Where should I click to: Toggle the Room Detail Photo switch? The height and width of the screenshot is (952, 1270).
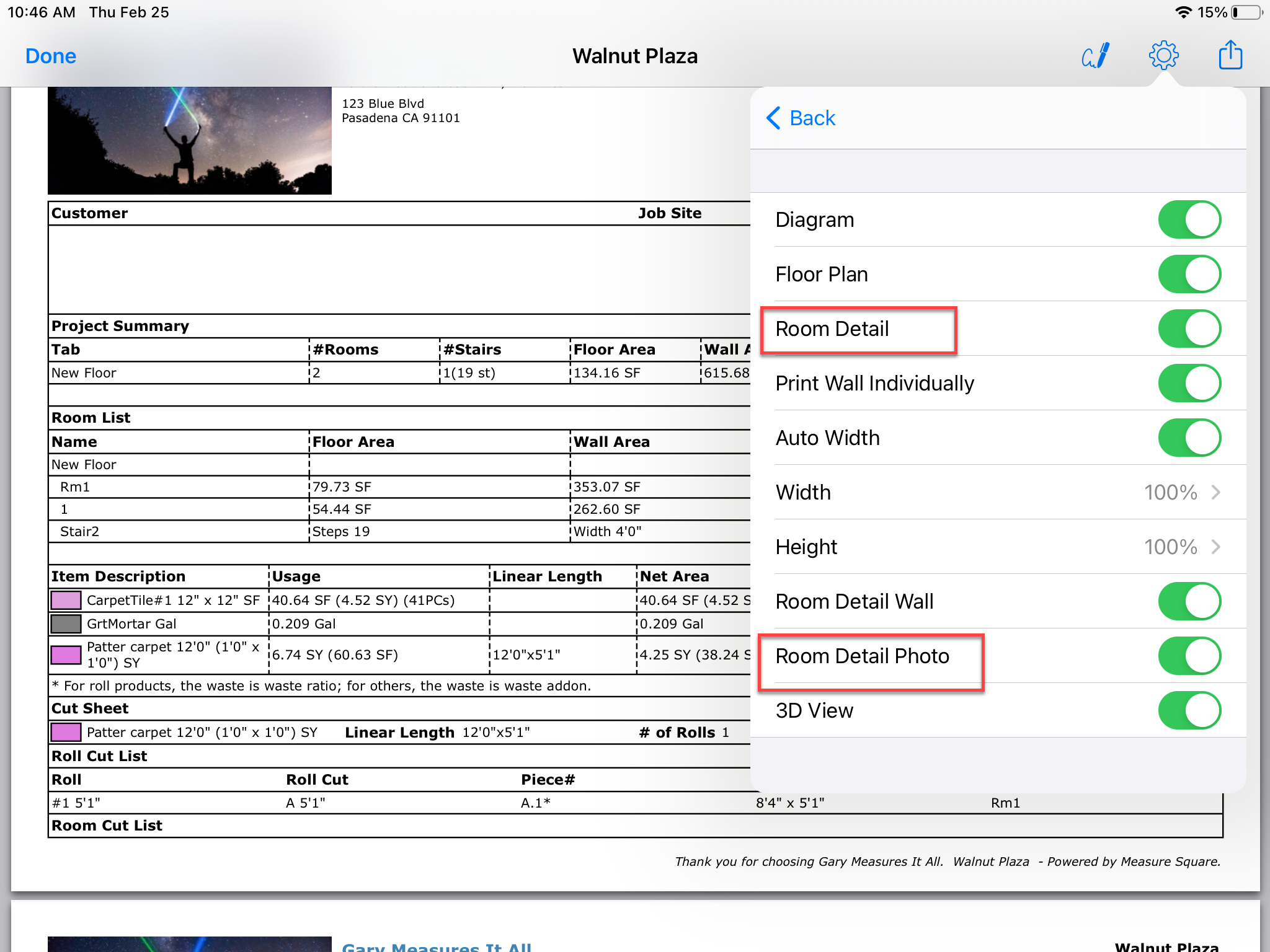coord(1189,656)
